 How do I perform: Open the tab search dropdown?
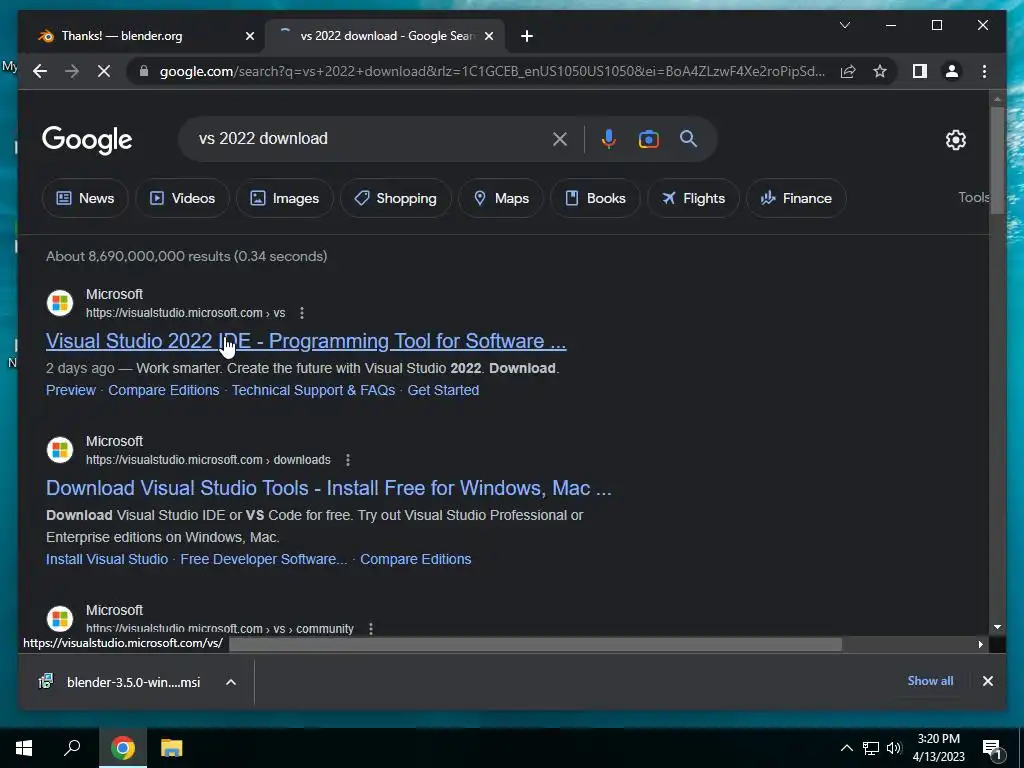pos(844,25)
